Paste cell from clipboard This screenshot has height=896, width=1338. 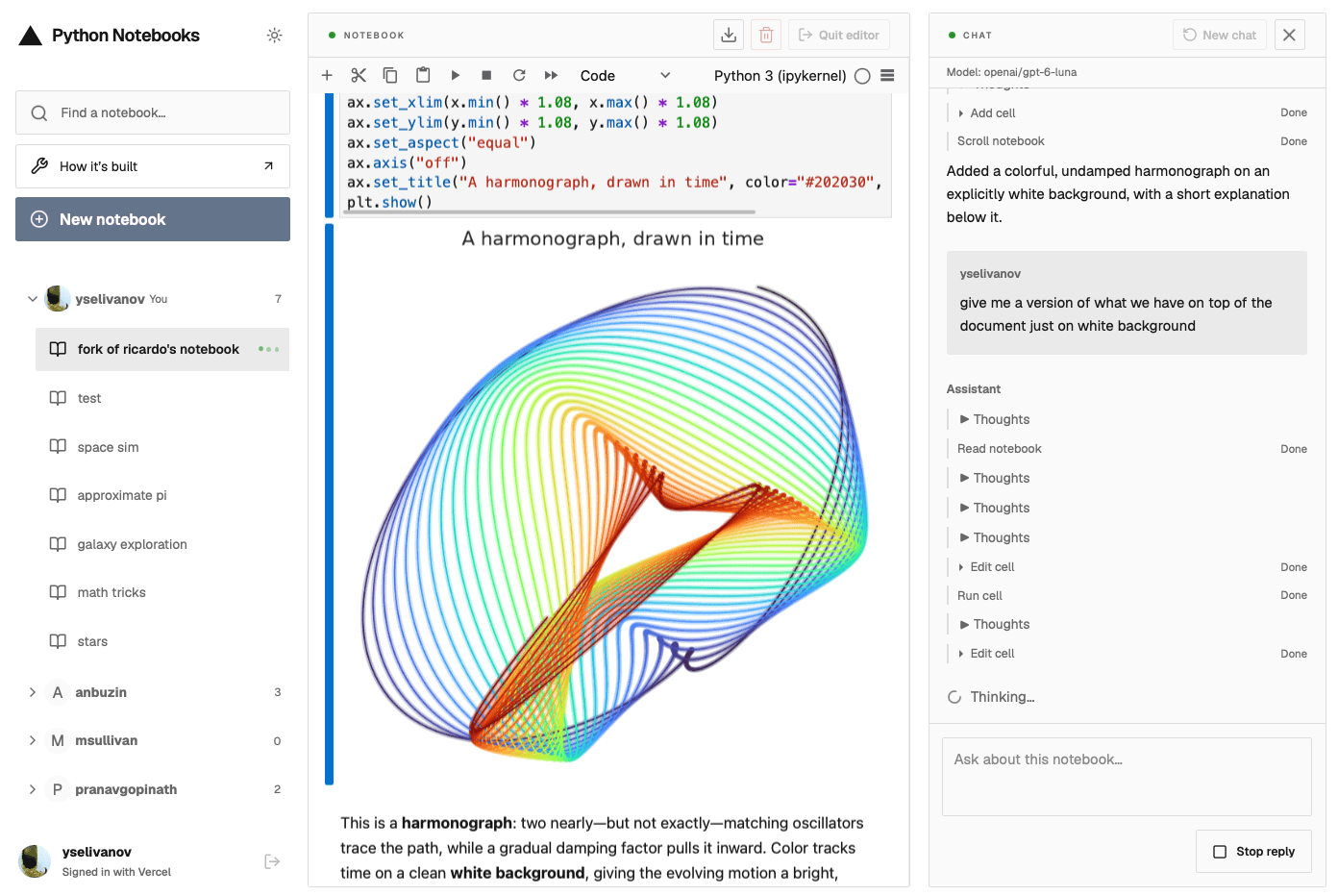(x=423, y=75)
